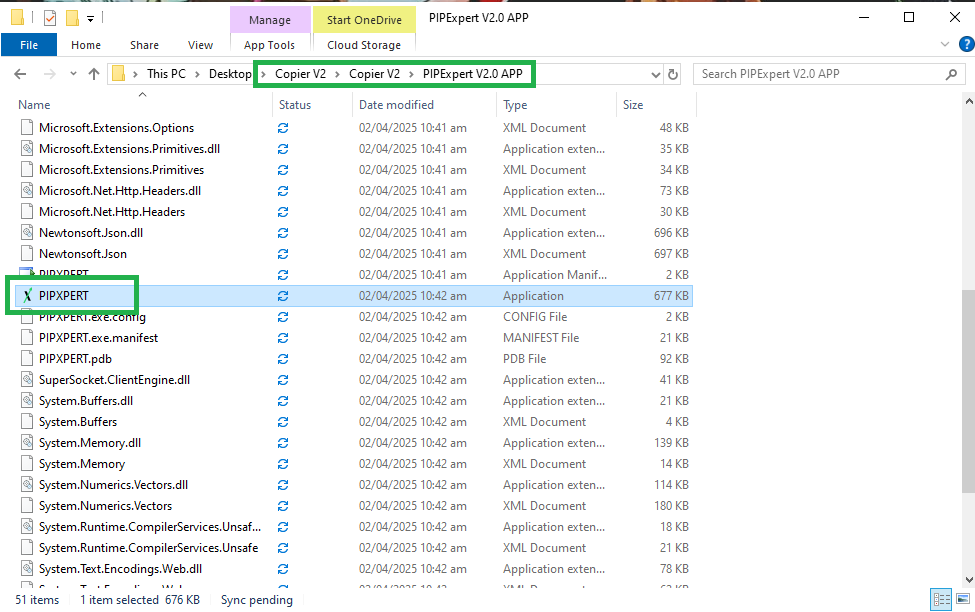Open Customize Quick Access Toolbar dropdown
Image resolution: width=975 pixels, height=612 pixels.
tap(90, 19)
